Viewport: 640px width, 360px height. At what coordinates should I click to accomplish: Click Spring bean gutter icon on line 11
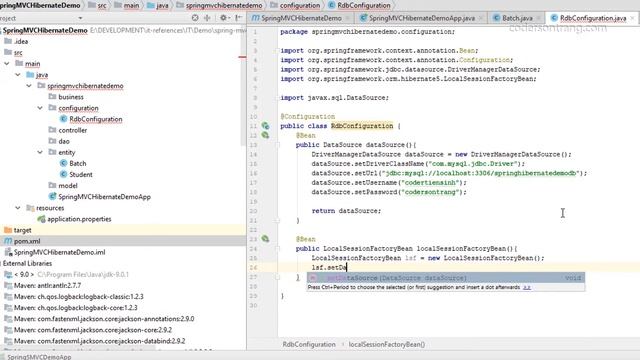pos(265,126)
